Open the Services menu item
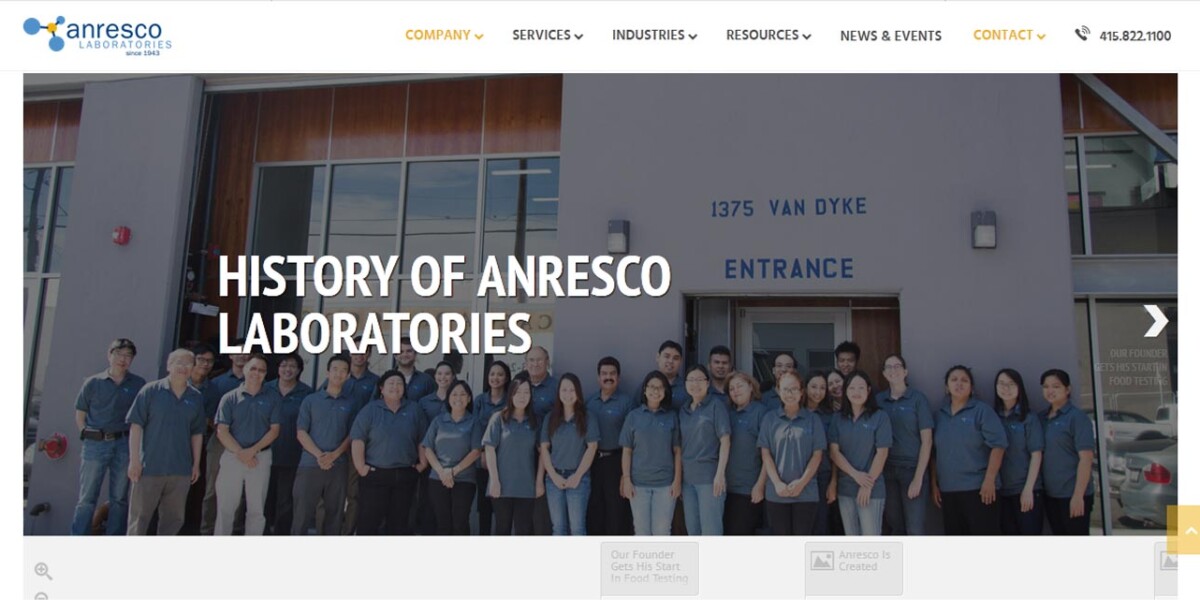The width and height of the screenshot is (1200, 600). coord(541,35)
